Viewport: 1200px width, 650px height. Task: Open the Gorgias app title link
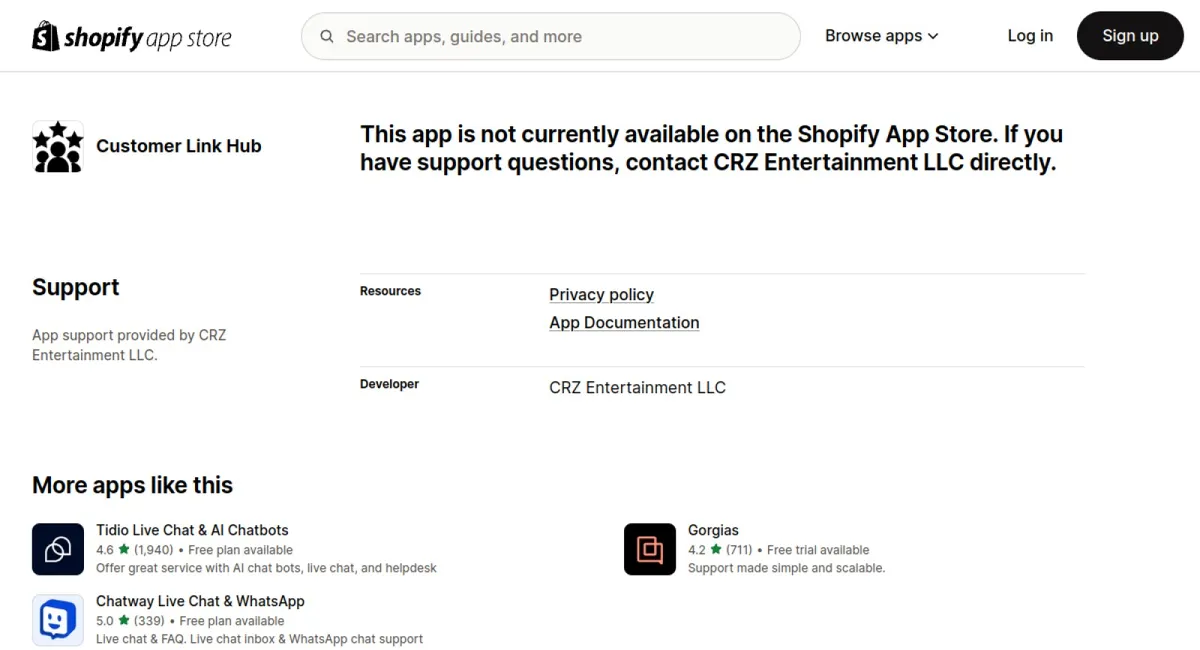(x=713, y=530)
